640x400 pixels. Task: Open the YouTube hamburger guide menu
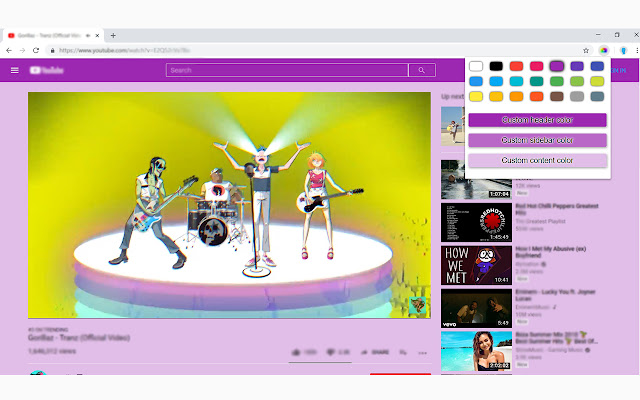tap(15, 70)
